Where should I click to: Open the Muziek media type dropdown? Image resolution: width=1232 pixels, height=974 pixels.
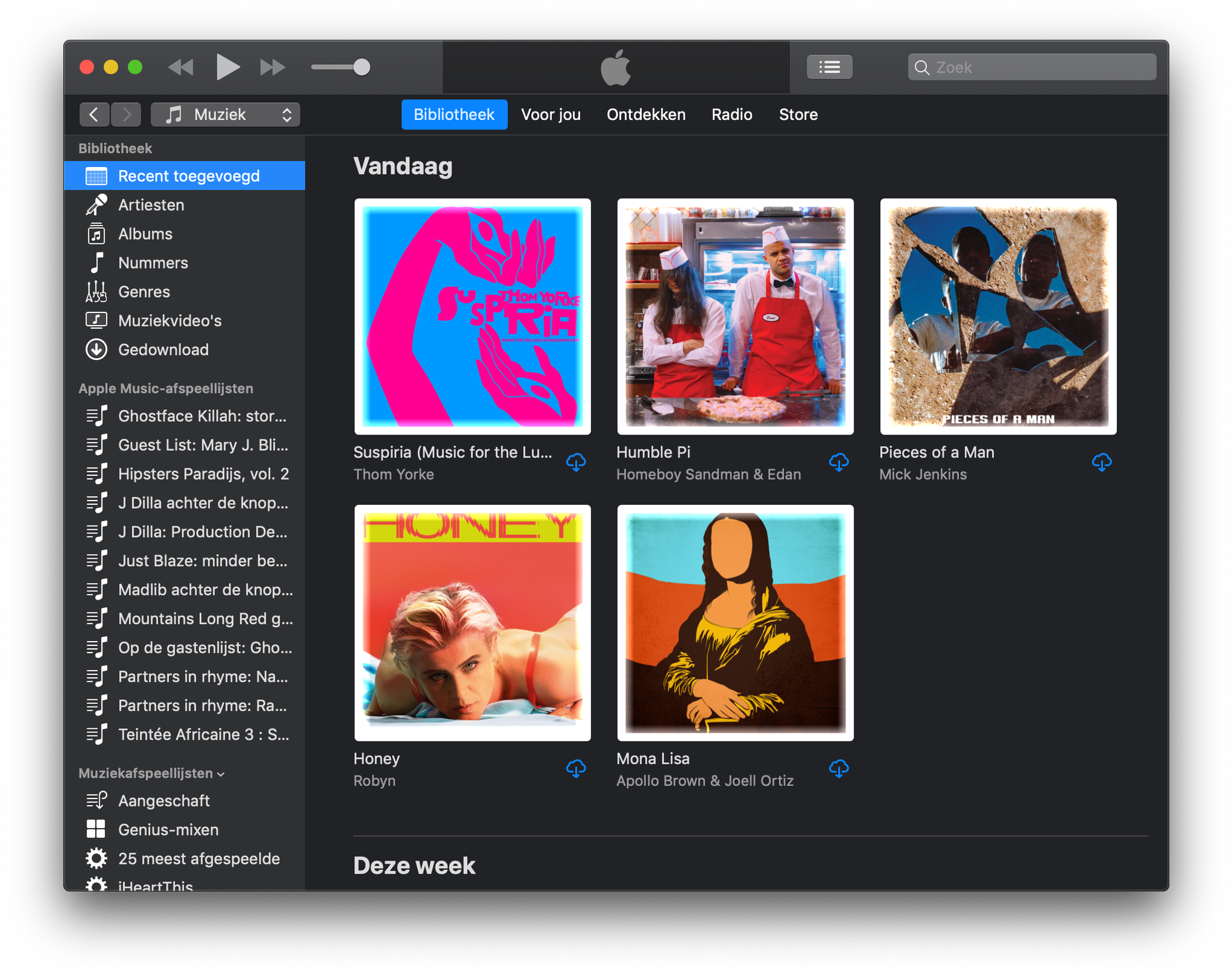[x=225, y=114]
